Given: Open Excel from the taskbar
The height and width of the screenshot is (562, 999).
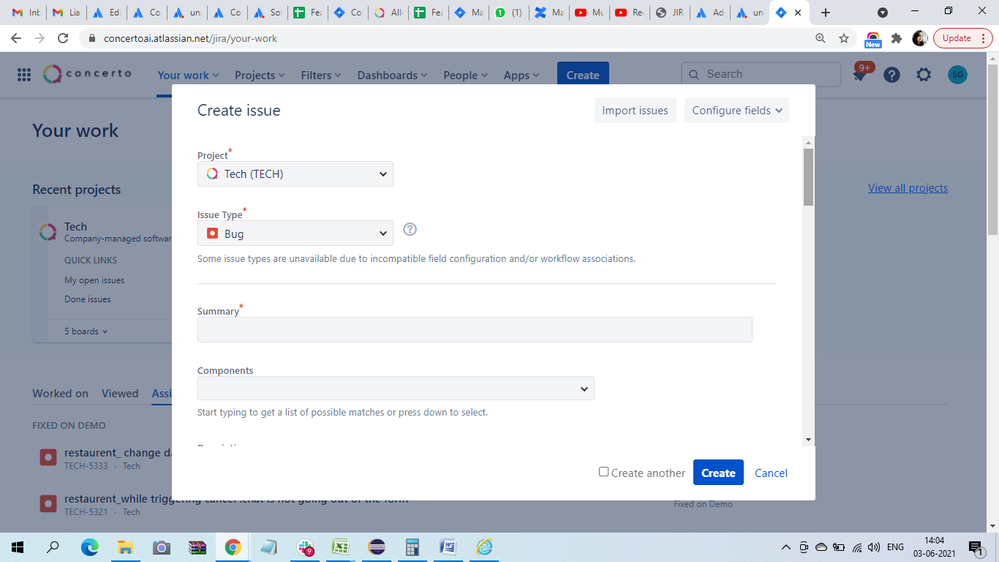Looking at the screenshot, I should pos(340,547).
